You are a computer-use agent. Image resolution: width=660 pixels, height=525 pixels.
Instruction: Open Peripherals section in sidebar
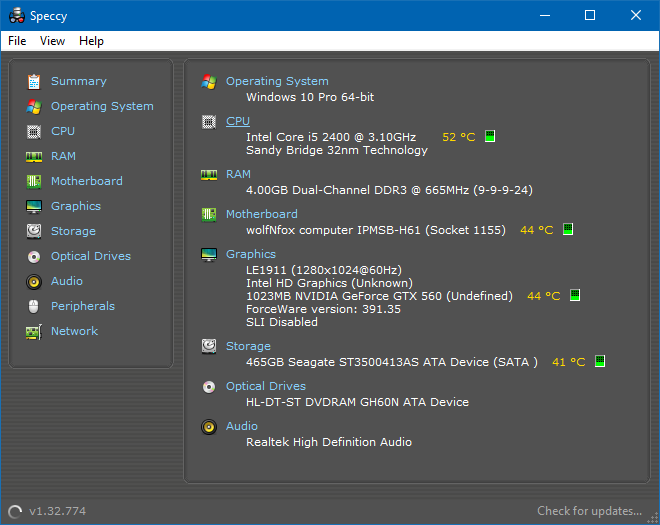[x=83, y=306]
